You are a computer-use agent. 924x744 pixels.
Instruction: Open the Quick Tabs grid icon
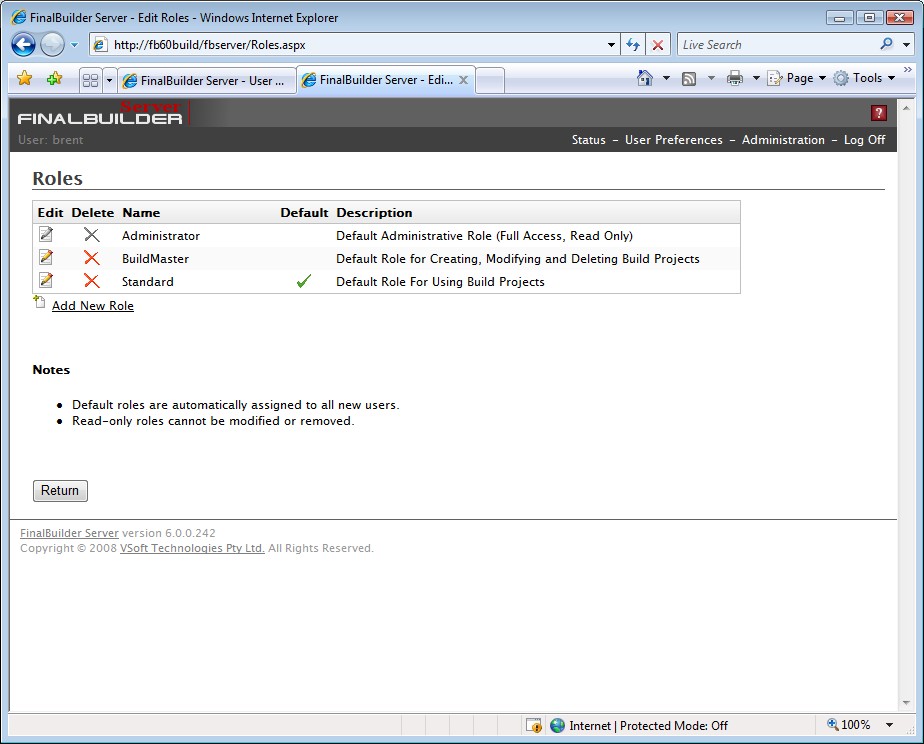tap(91, 80)
